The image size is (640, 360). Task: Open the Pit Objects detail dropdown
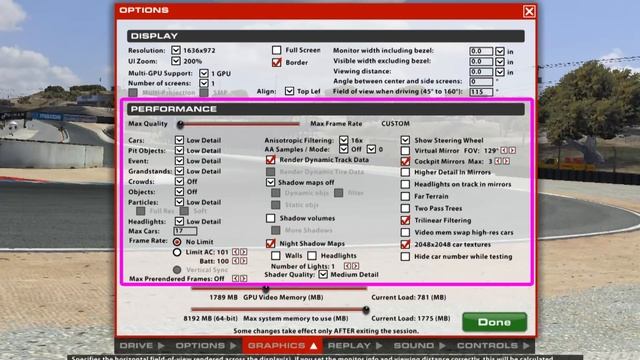179,150
